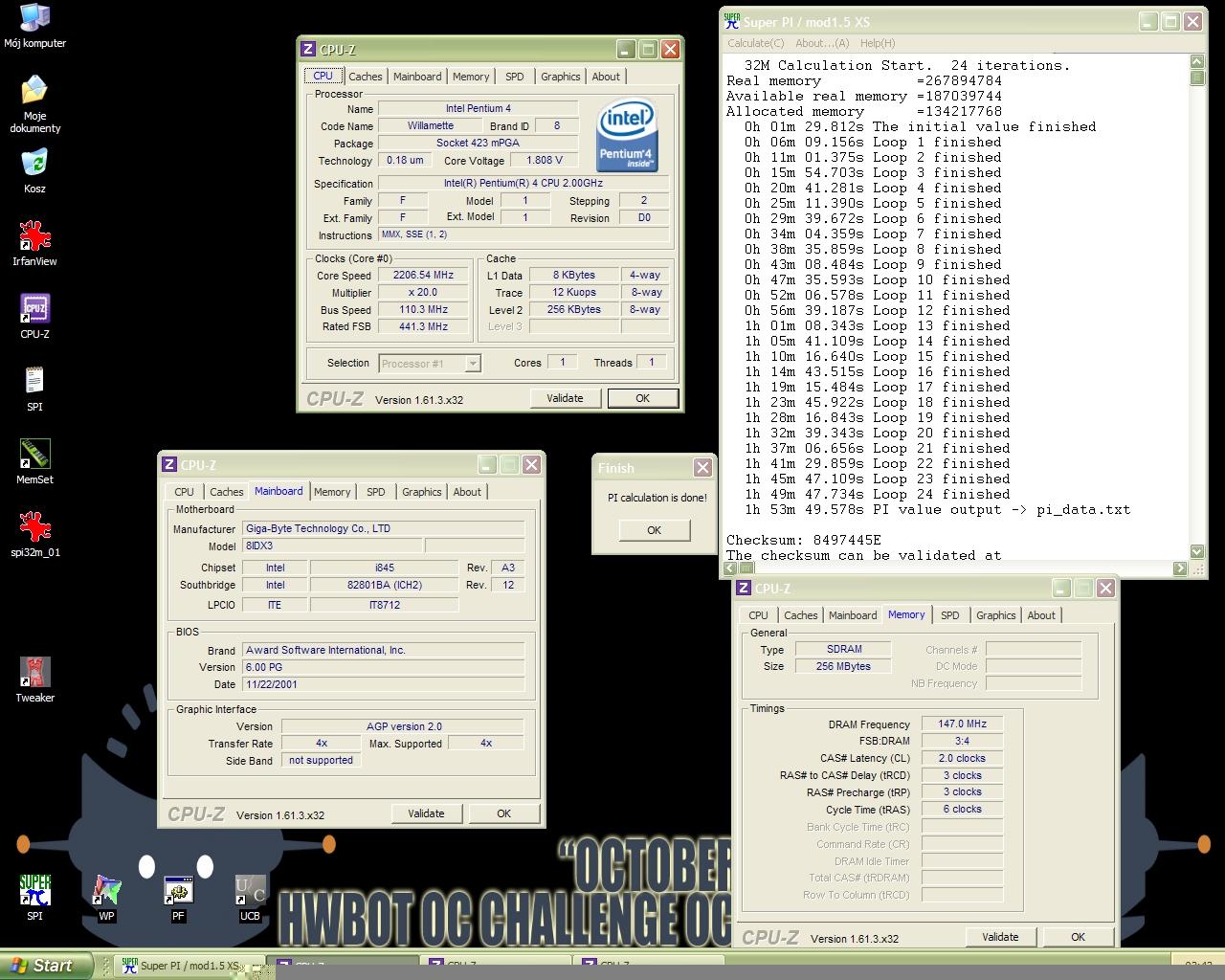
Task: Click the Loop 24 finished line
Action: click(876, 494)
